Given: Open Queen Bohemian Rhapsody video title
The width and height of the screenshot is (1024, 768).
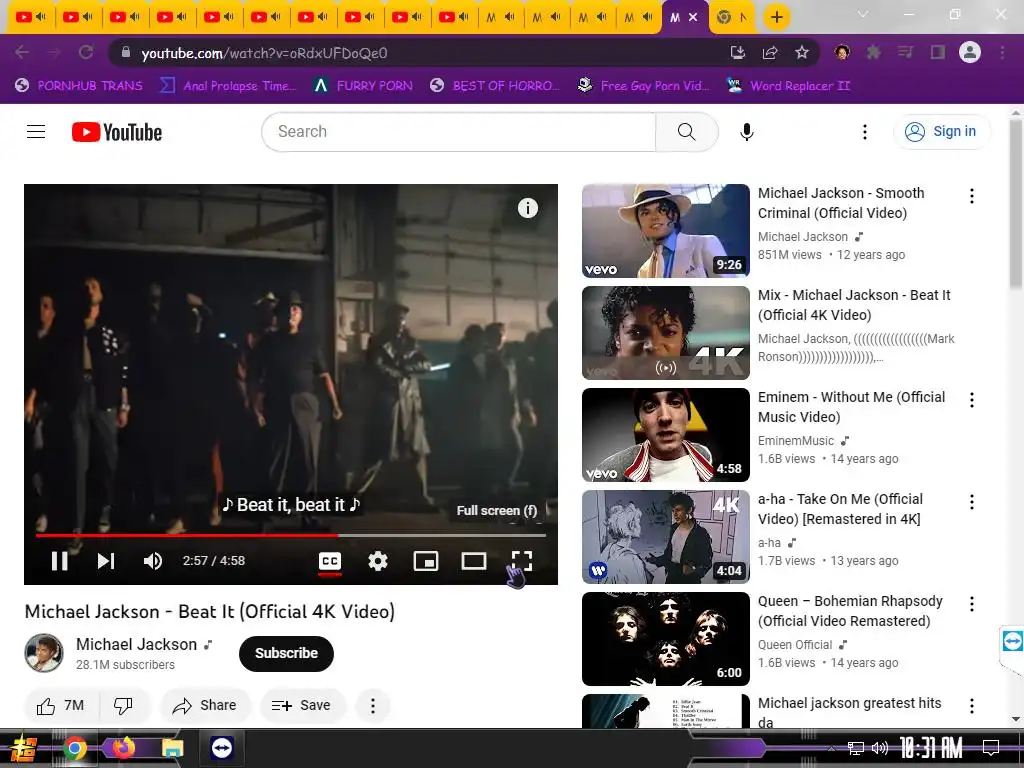Looking at the screenshot, I should coord(850,611).
